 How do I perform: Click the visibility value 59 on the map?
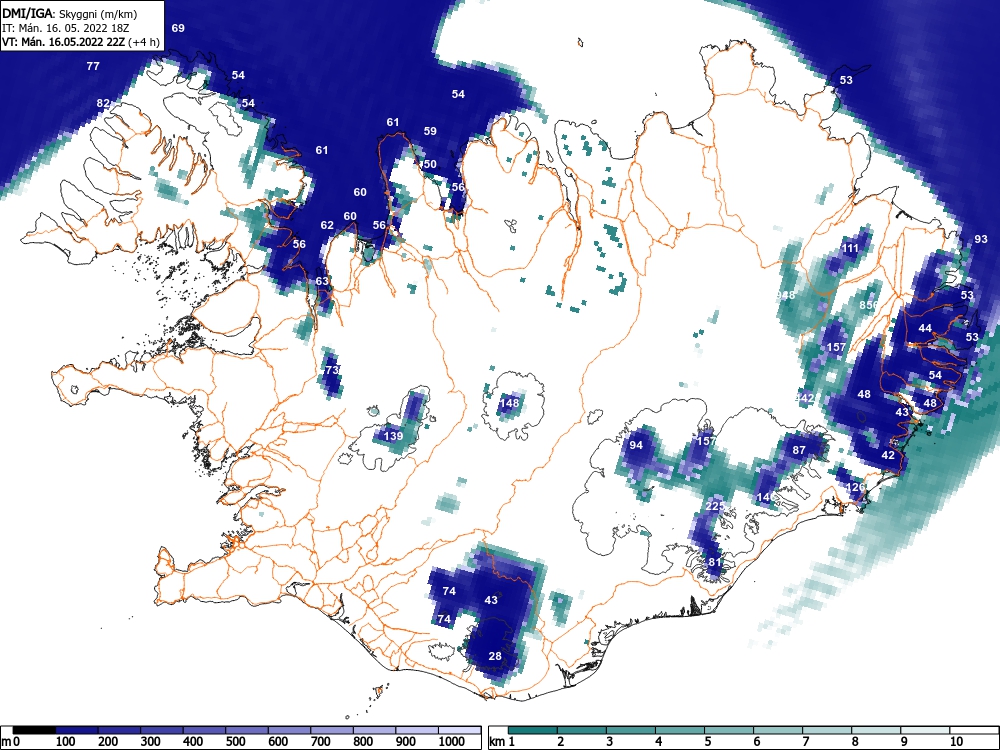point(430,131)
